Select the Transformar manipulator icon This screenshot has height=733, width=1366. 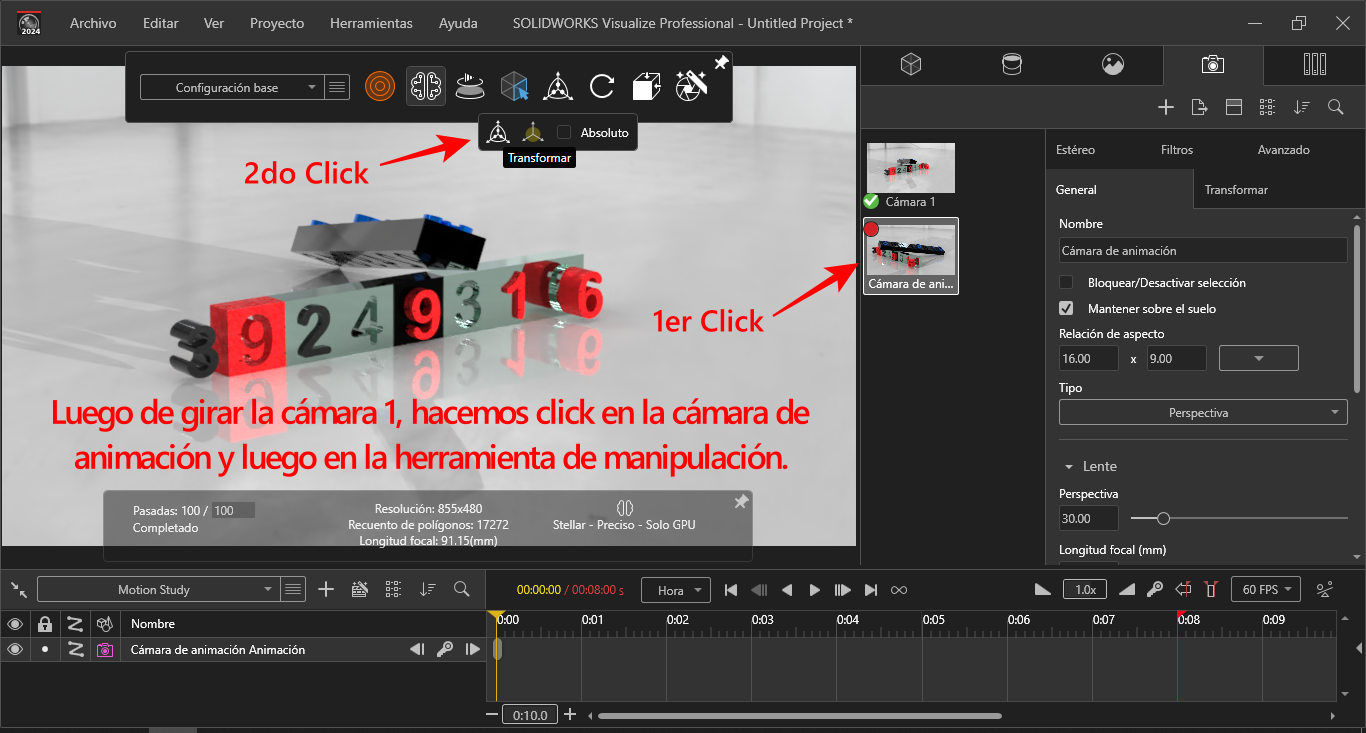click(497, 132)
